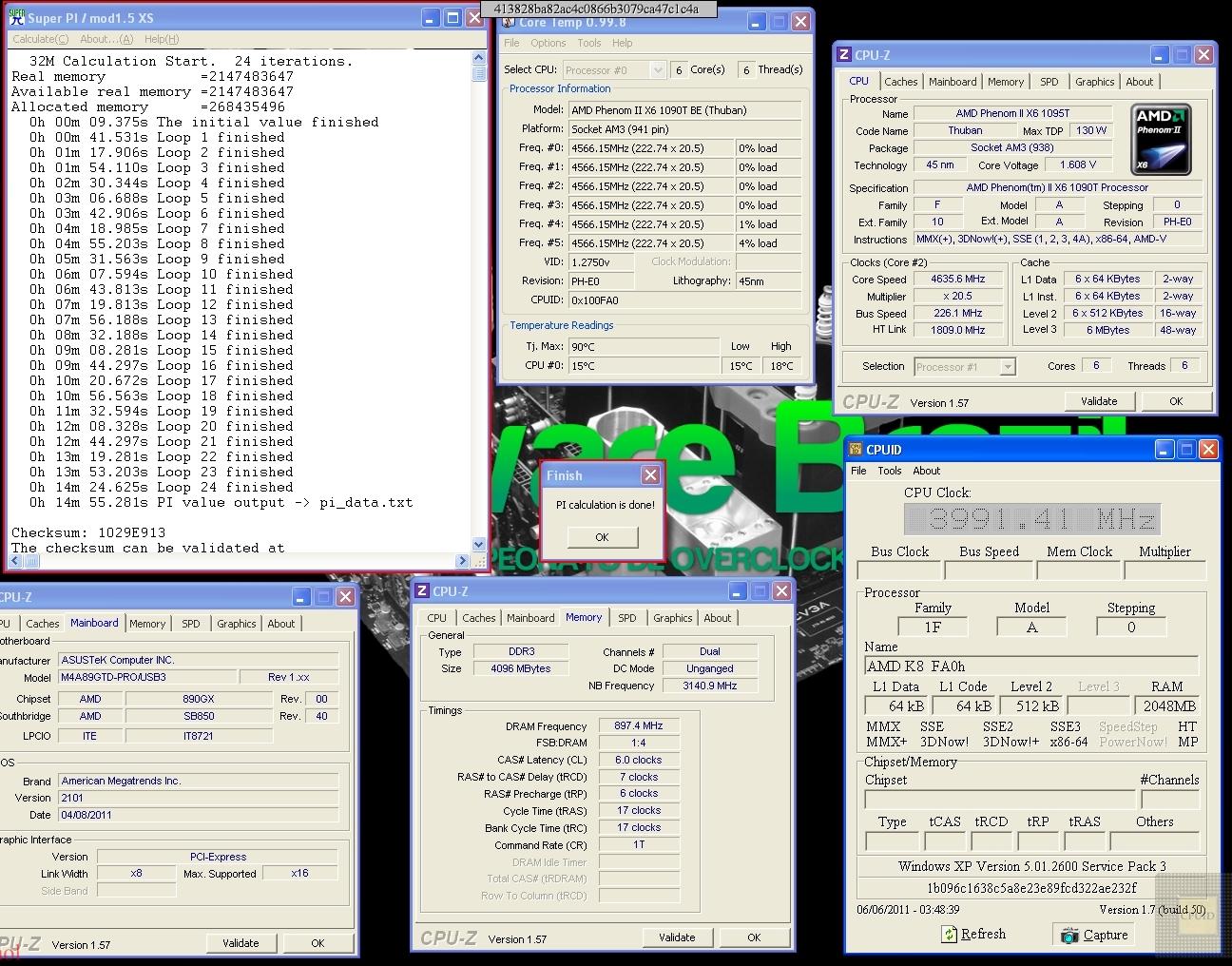The height and width of the screenshot is (966, 1232).
Task: Switch to SPD tab in top-right CPU-Z
Action: [1049, 82]
